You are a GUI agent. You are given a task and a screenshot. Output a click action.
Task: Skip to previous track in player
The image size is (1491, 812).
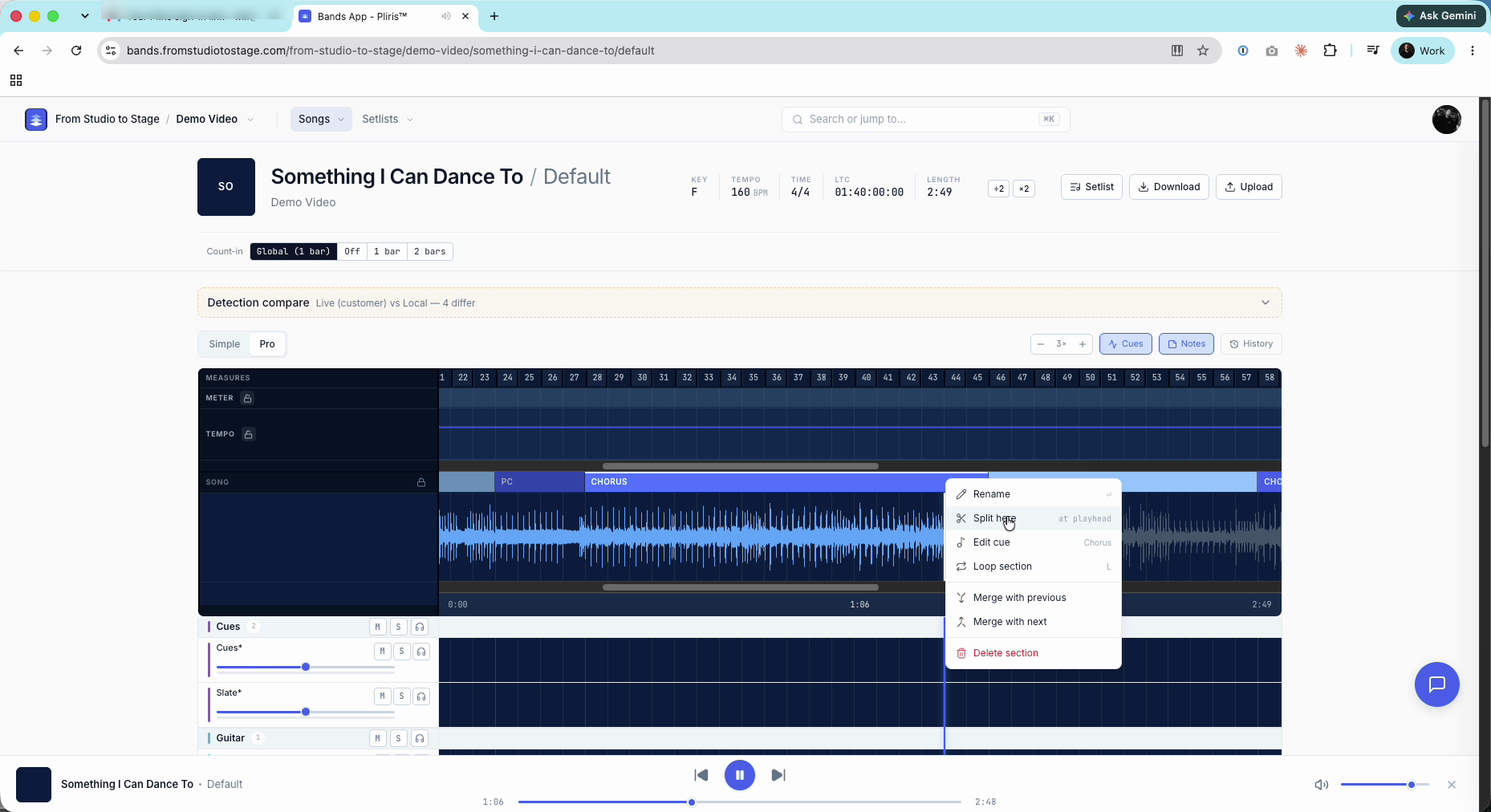[701, 775]
